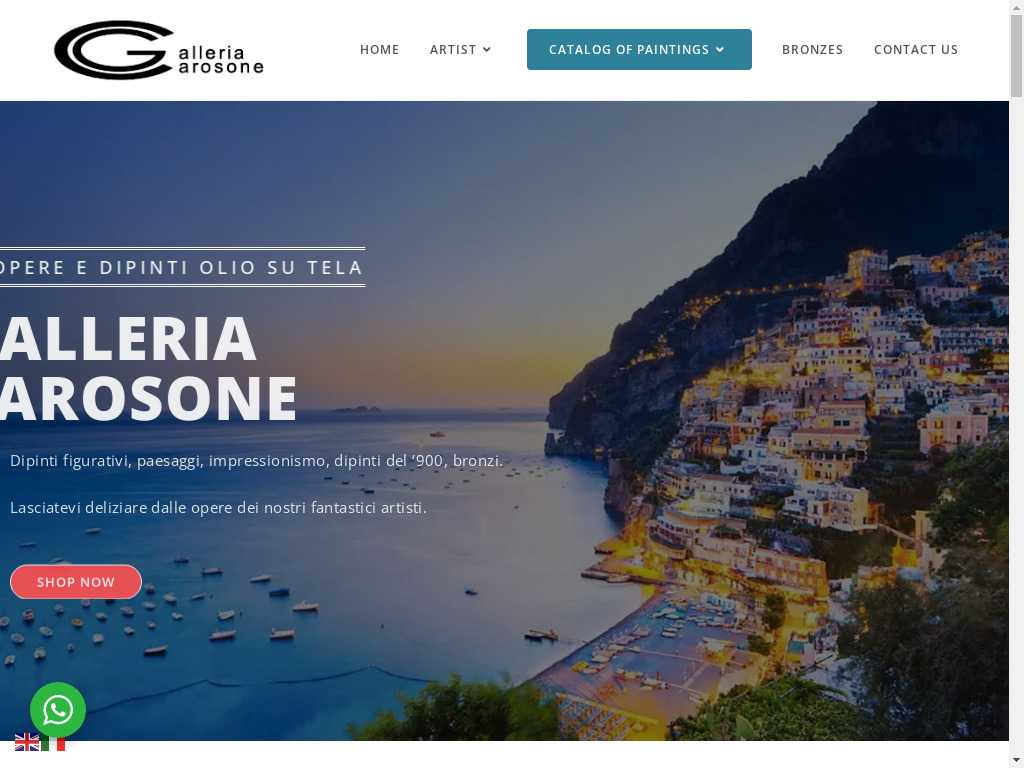Image resolution: width=1024 pixels, height=768 pixels.
Task: Click the Dipinti figurativi description line
Action: click(x=257, y=461)
